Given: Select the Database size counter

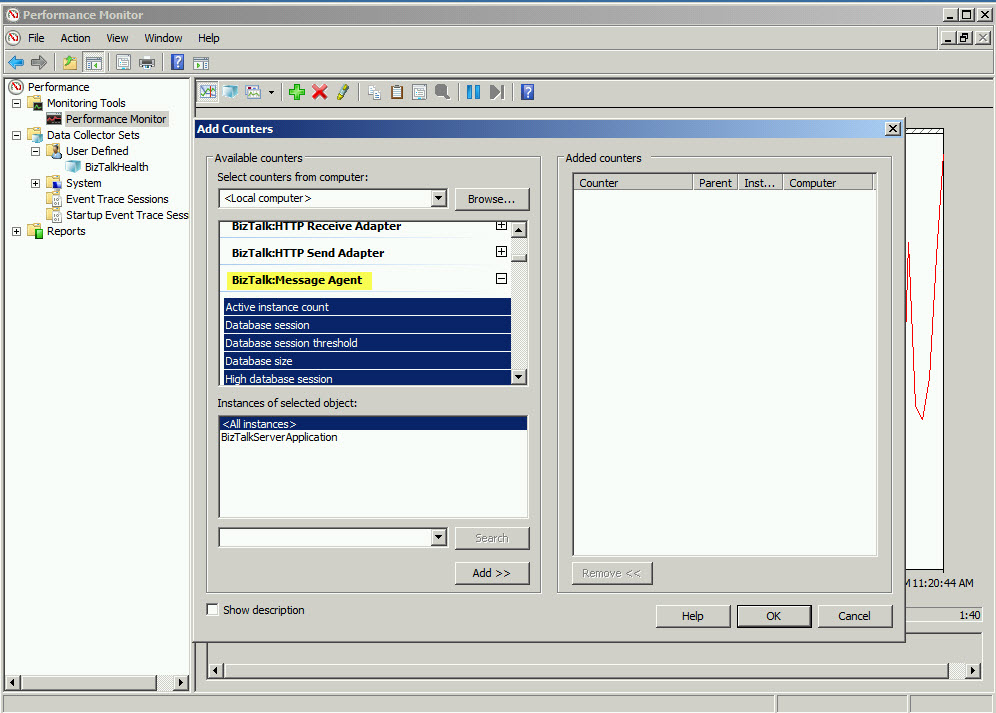Looking at the screenshot, I should click(x=367, y=361).
